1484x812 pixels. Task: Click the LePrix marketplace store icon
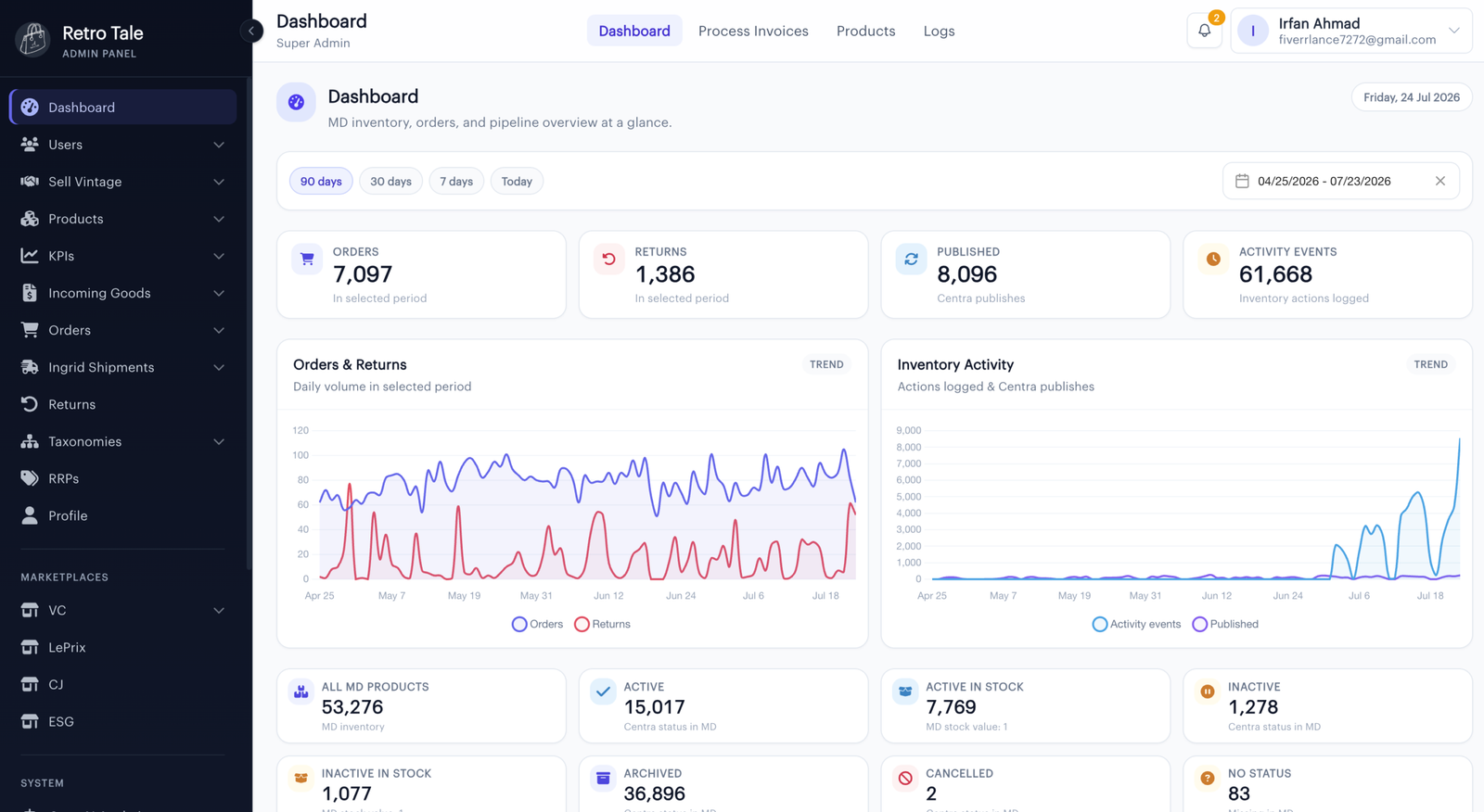pos(30,647)
